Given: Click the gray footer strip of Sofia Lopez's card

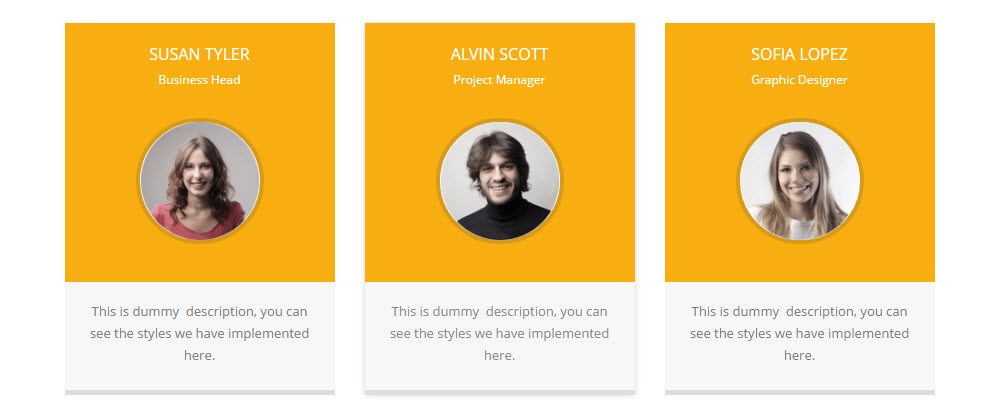Looking at the screenshot, I should coord(799,392).
